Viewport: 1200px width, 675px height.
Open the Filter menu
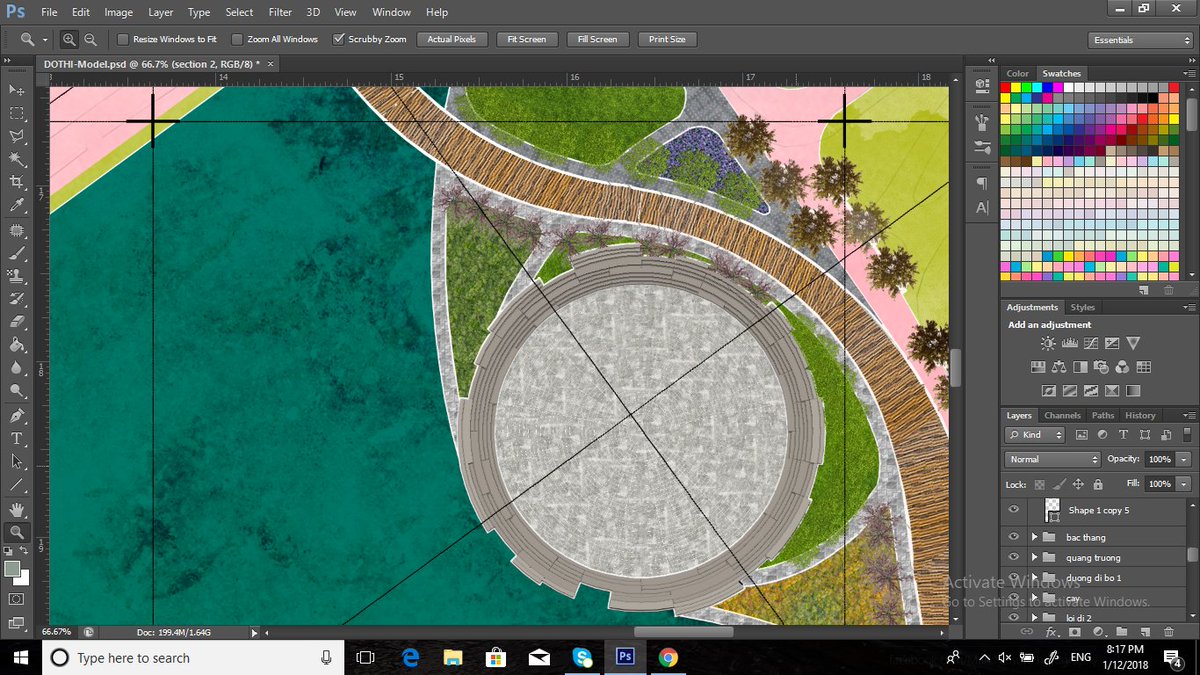point(280,12)
